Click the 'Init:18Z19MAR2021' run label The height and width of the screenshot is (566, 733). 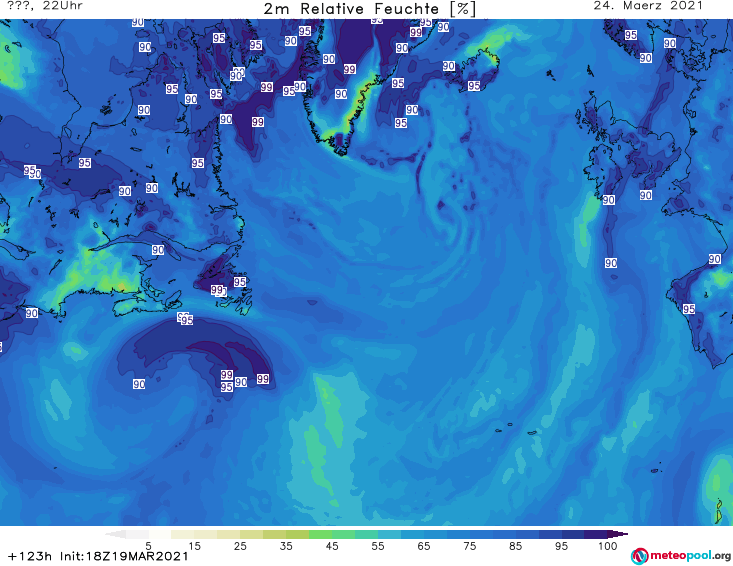point(124,557)
